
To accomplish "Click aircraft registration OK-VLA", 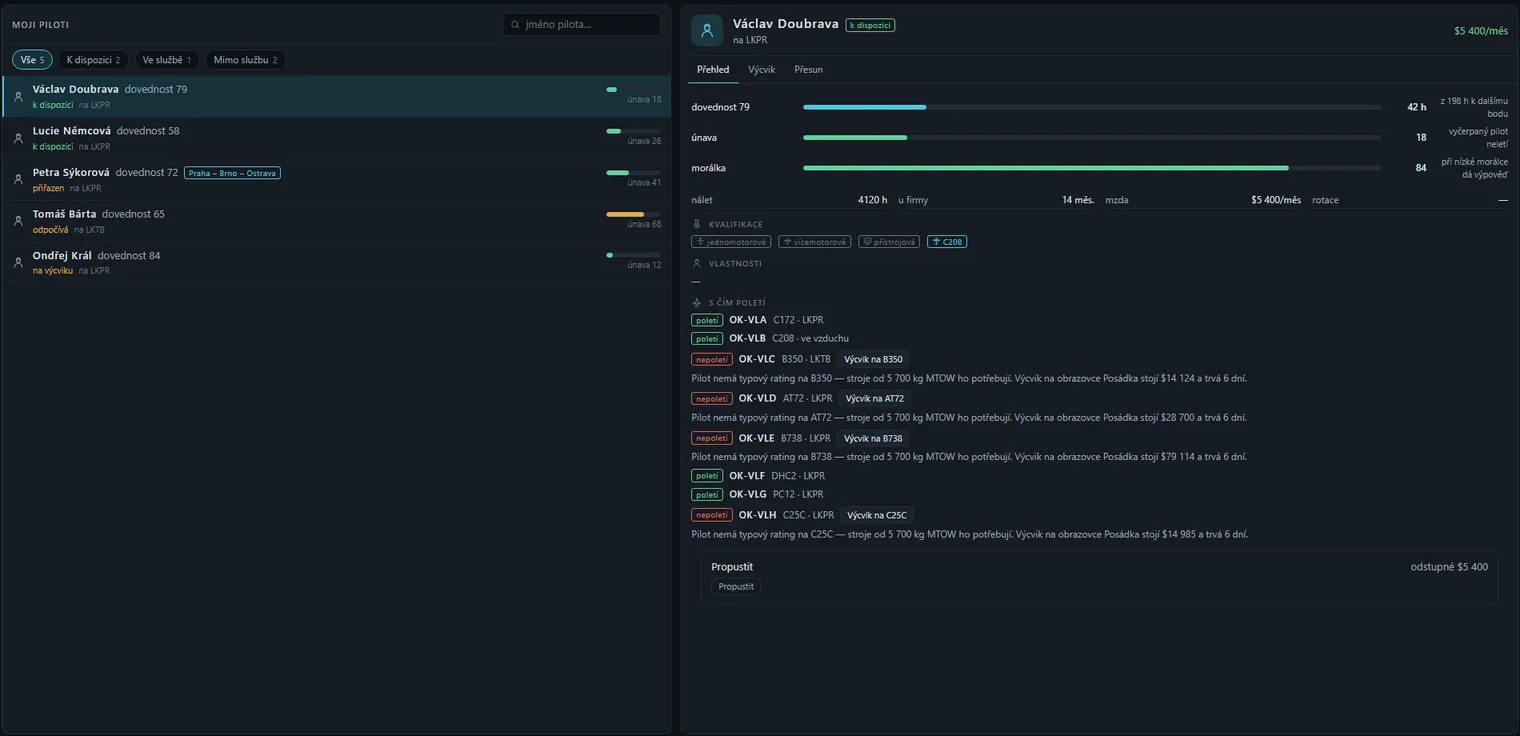I will [748, 320].
